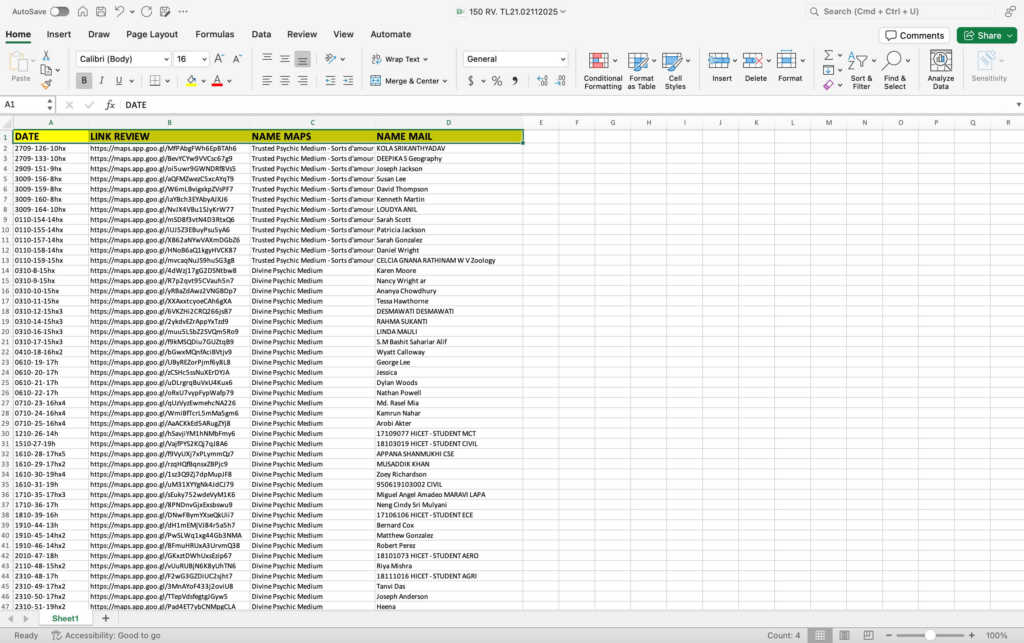Click the Cut scissors icon

[47, 56]
